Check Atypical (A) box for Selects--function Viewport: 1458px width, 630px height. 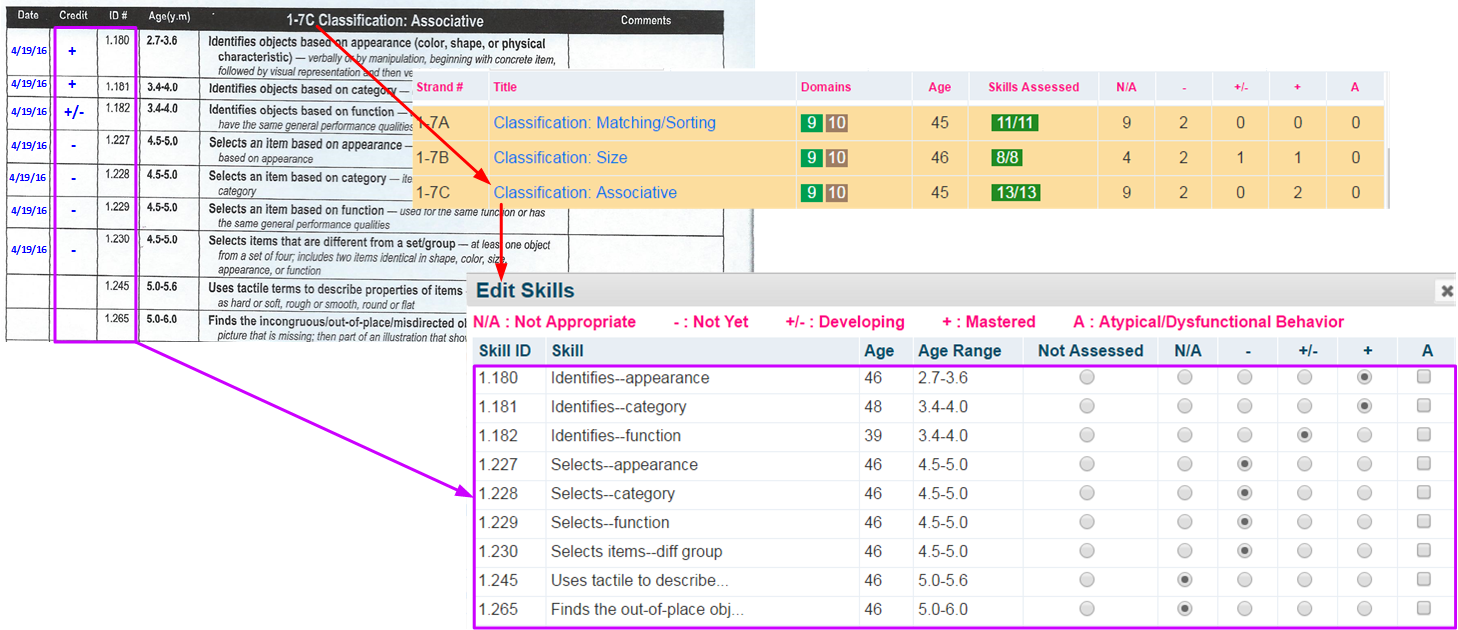coord(1424,521)
